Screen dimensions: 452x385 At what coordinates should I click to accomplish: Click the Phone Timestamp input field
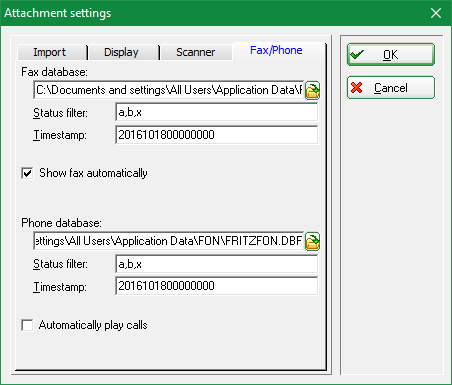216,286
